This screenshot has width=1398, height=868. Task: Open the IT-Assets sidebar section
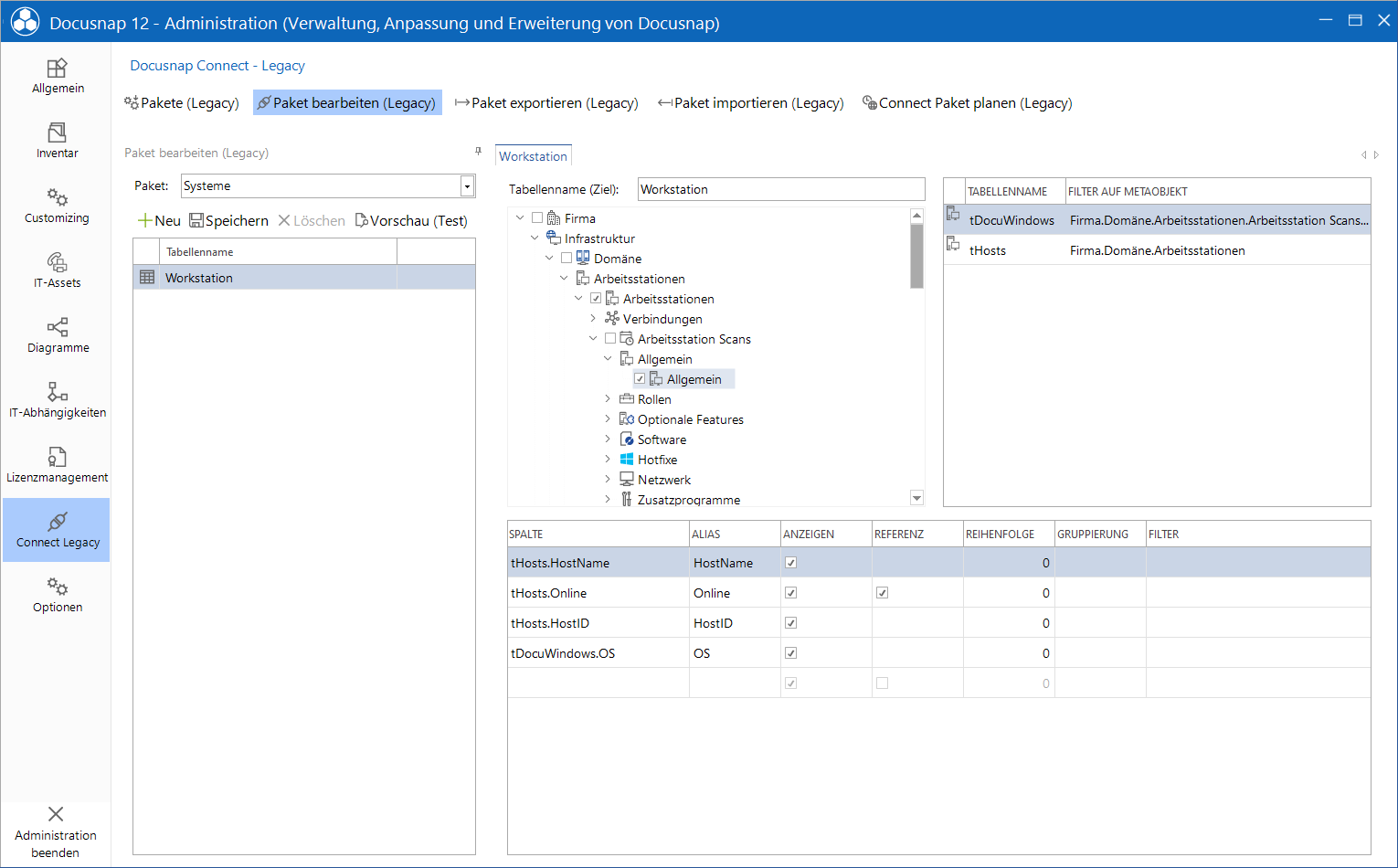pyautogui.click(x=57, y=270)
